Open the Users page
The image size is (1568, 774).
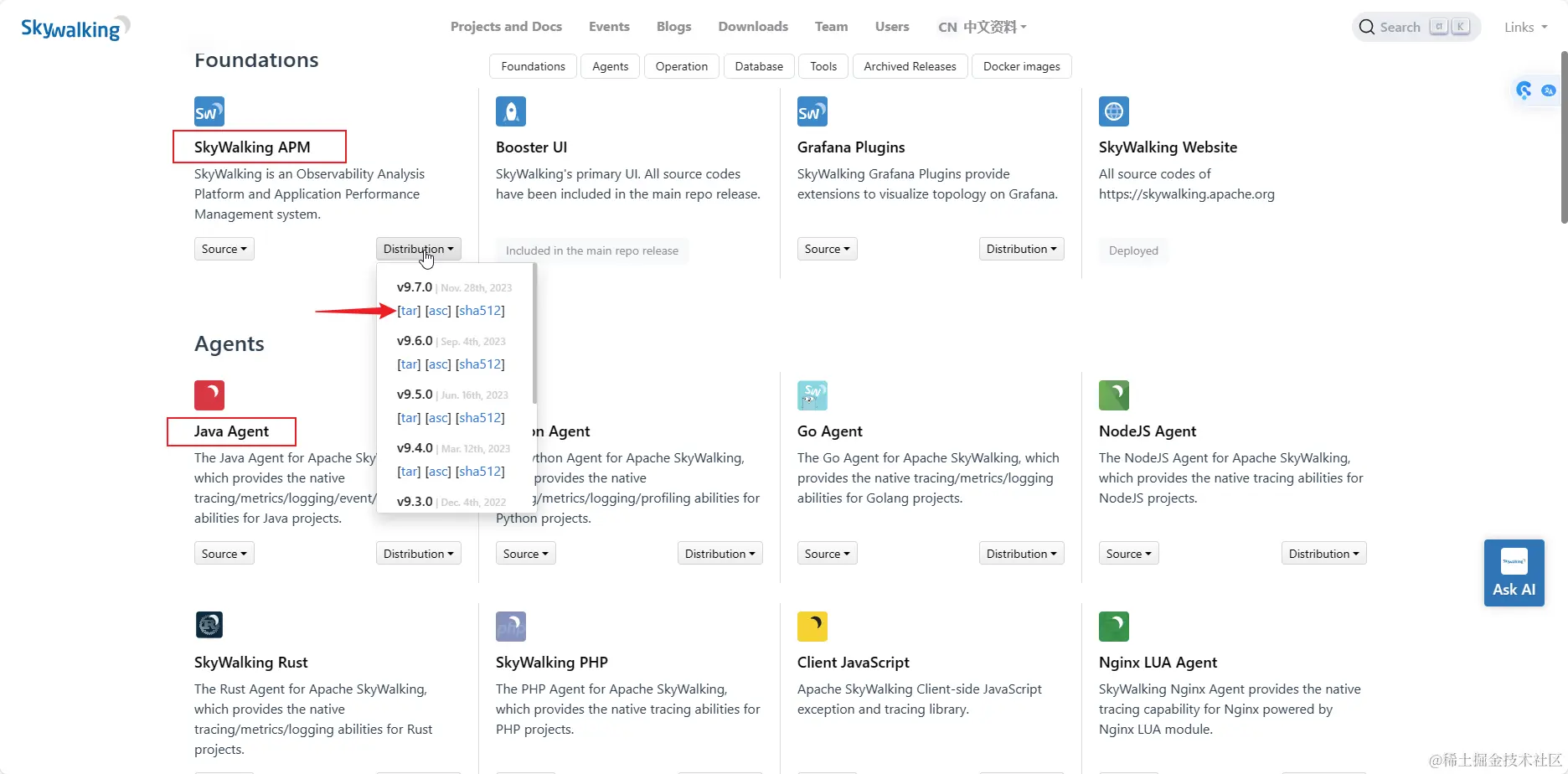(892, 27)
